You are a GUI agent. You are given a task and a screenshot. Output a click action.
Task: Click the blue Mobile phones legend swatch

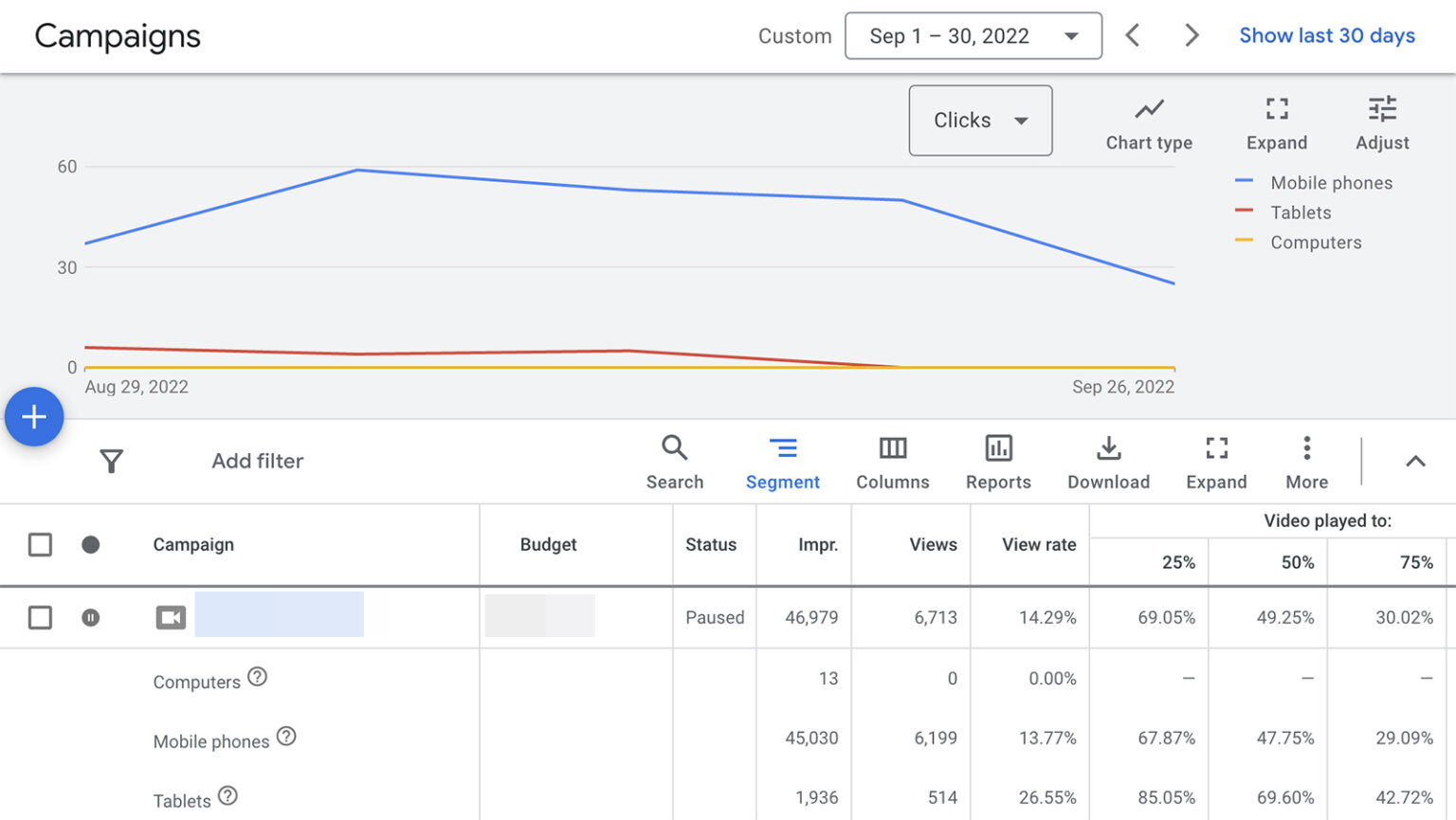tap(1242, 182)
